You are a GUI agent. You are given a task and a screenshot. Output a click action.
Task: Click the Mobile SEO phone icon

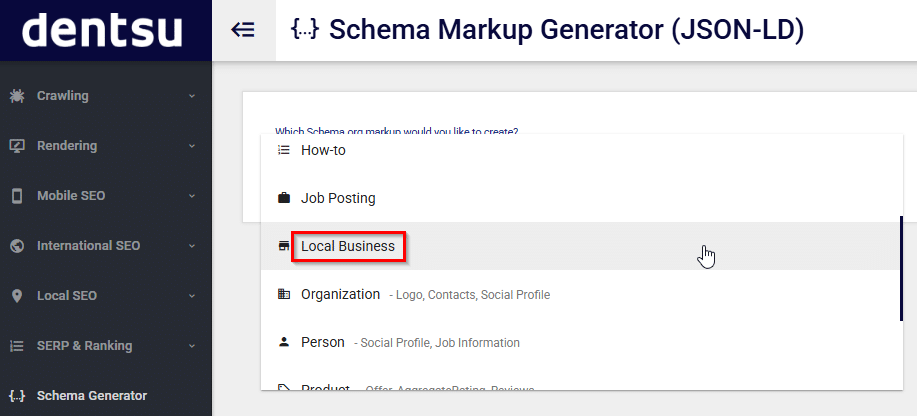click(x=17, y=196)
